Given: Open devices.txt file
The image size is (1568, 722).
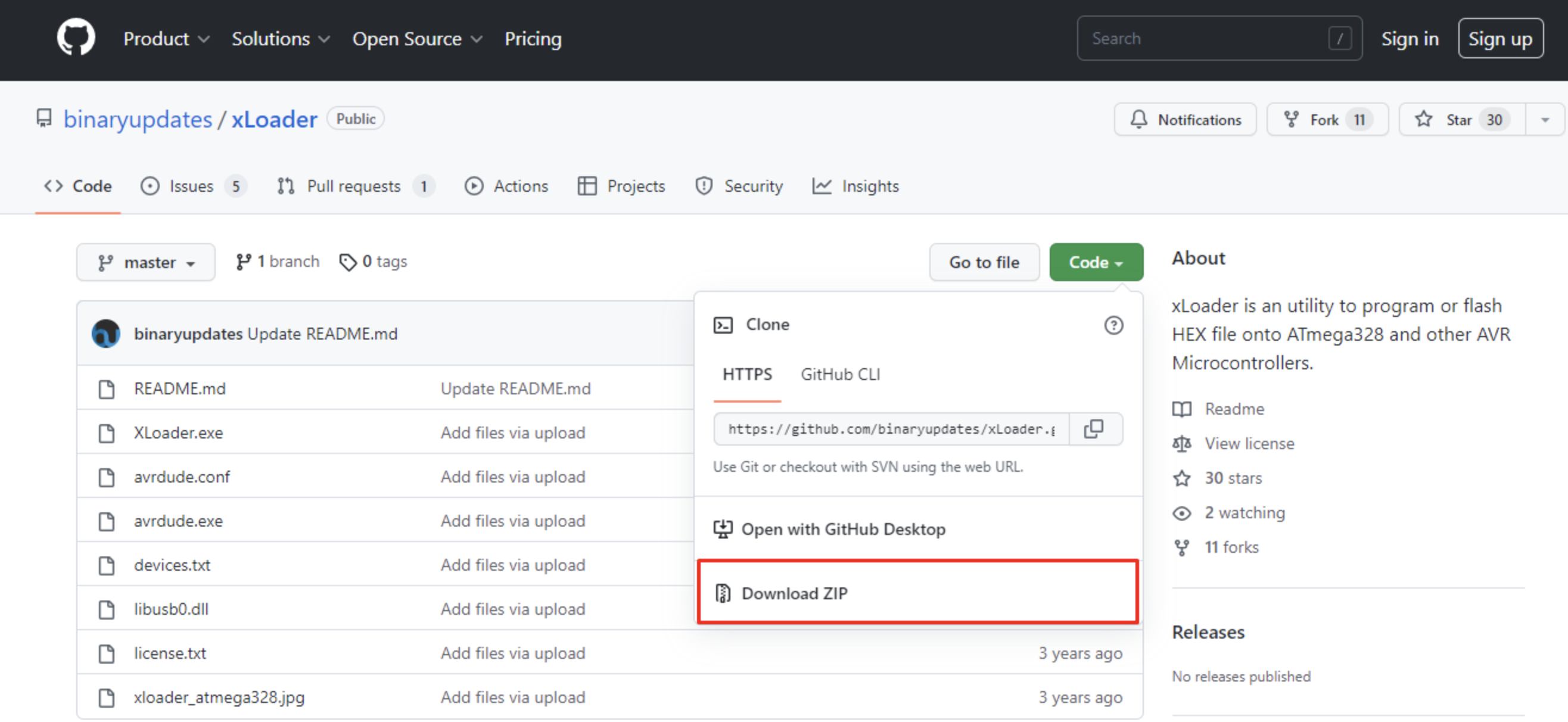Looking at the screenshot, I should (x=172, y=564).
